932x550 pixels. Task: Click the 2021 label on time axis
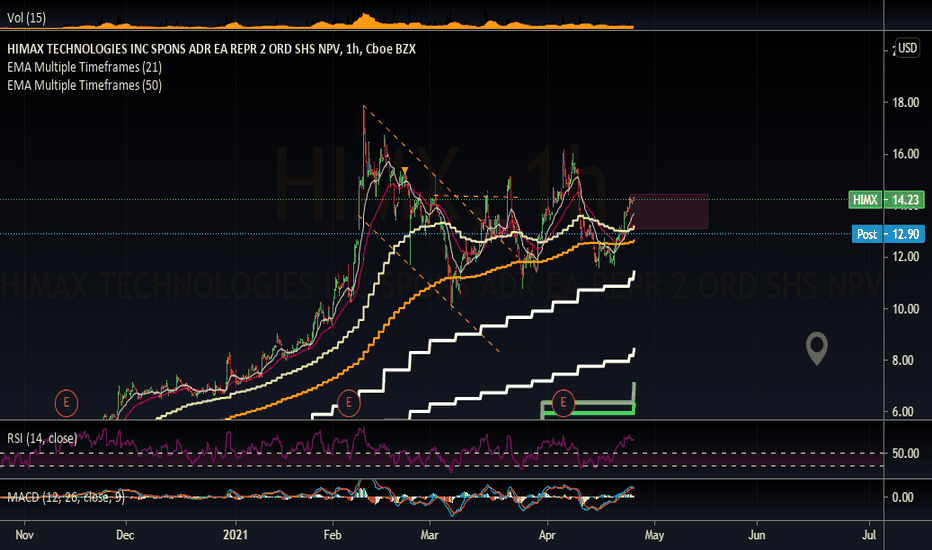[x=235, y=535]
